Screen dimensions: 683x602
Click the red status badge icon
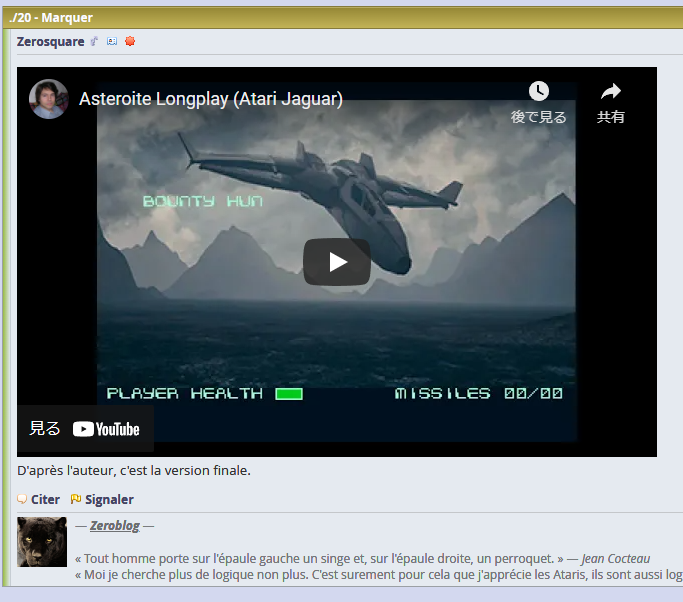(x=130, y=41)
